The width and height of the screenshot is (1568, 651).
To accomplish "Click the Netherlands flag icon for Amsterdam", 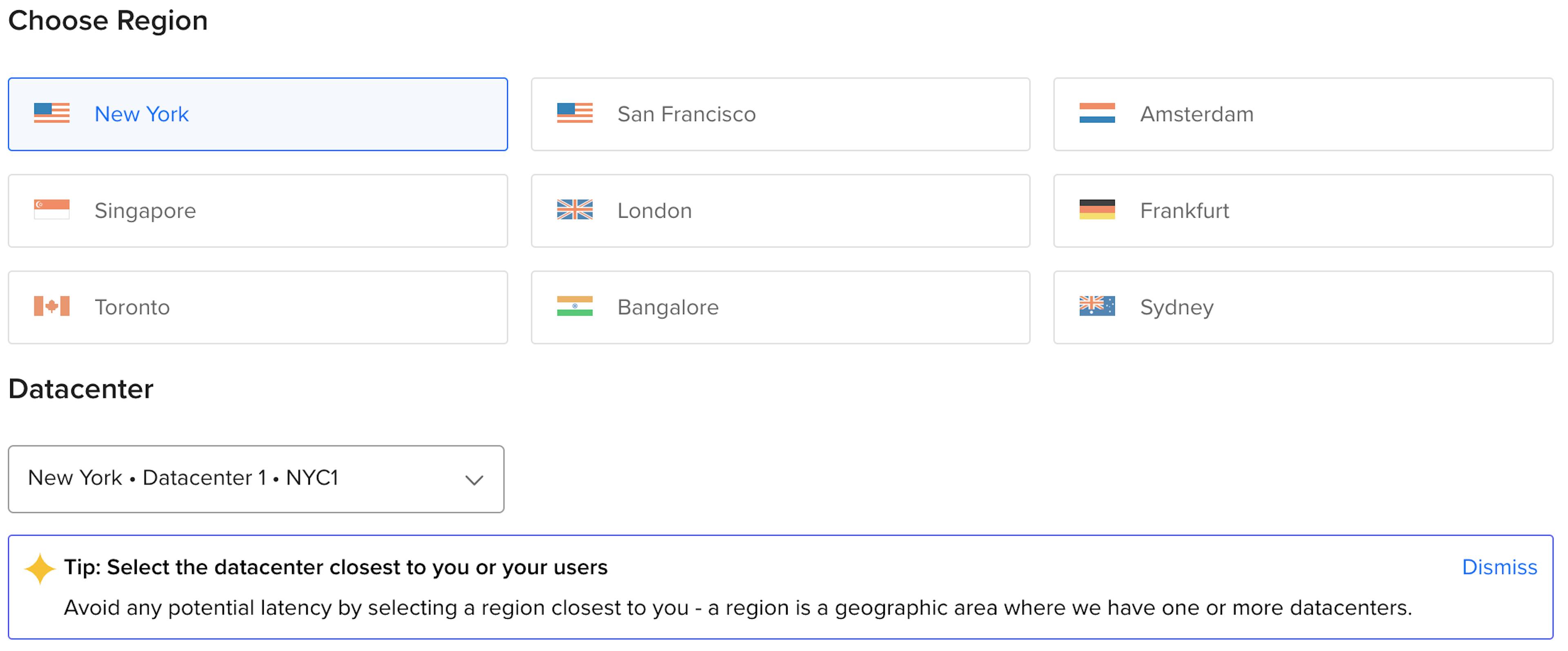I will point(1097,113).
